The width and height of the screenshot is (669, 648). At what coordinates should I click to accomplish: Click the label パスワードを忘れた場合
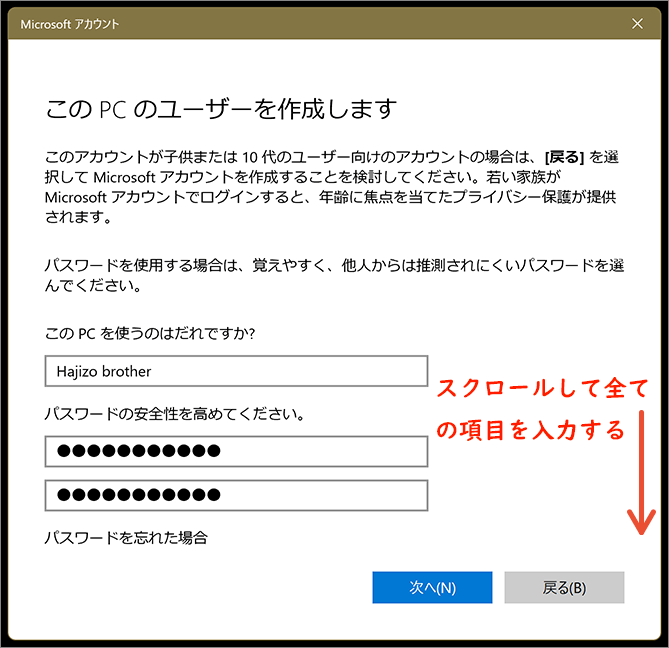tap(126, 538)
